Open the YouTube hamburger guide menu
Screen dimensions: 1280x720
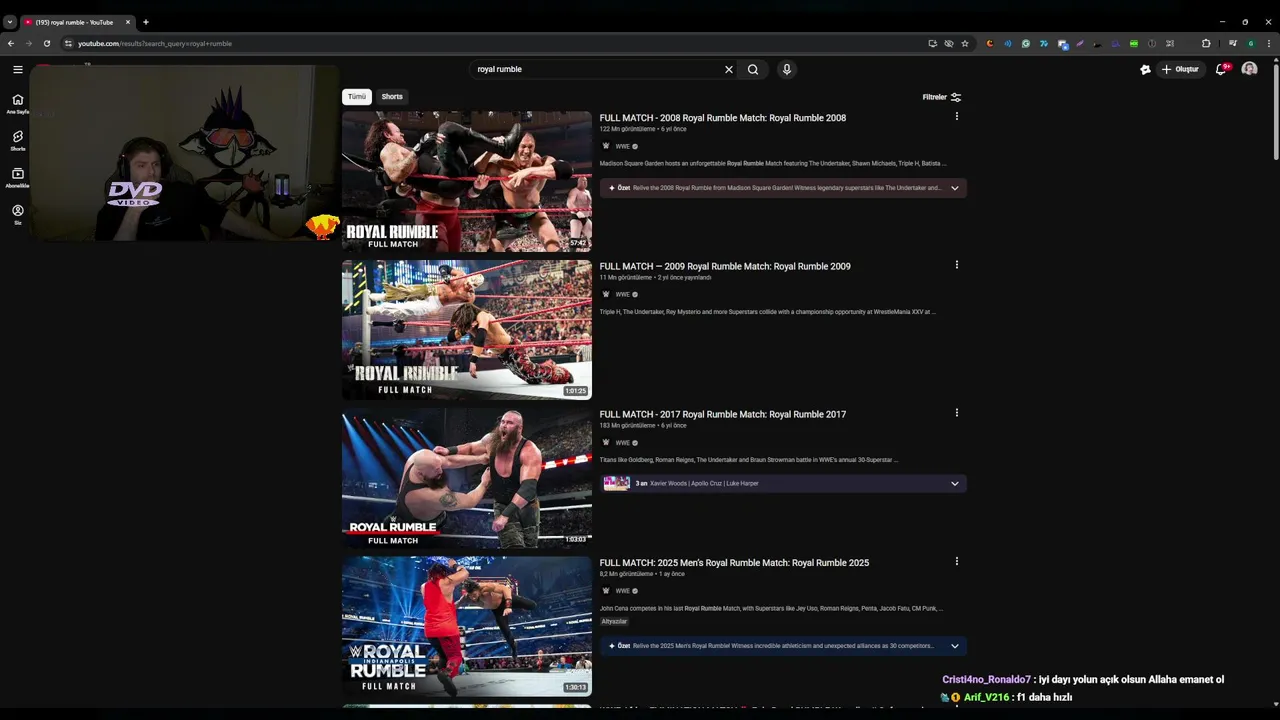click(x=17, y=69)
